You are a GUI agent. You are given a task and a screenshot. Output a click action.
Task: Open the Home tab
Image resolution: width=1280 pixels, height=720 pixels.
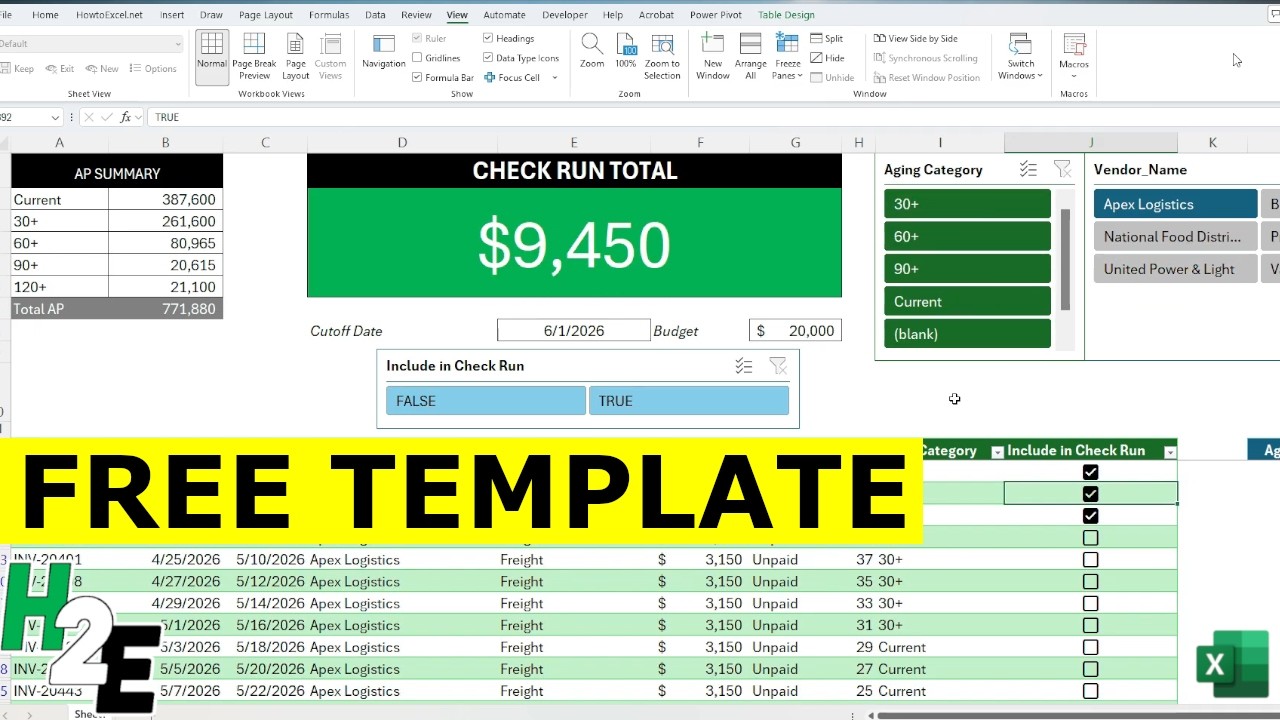pos(45,15)
